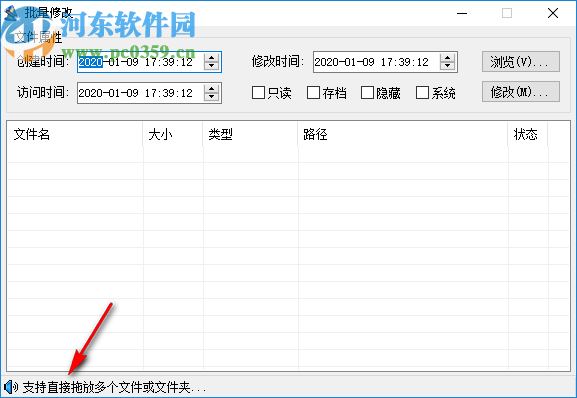Sort the list by the 大小 column header

173,134
